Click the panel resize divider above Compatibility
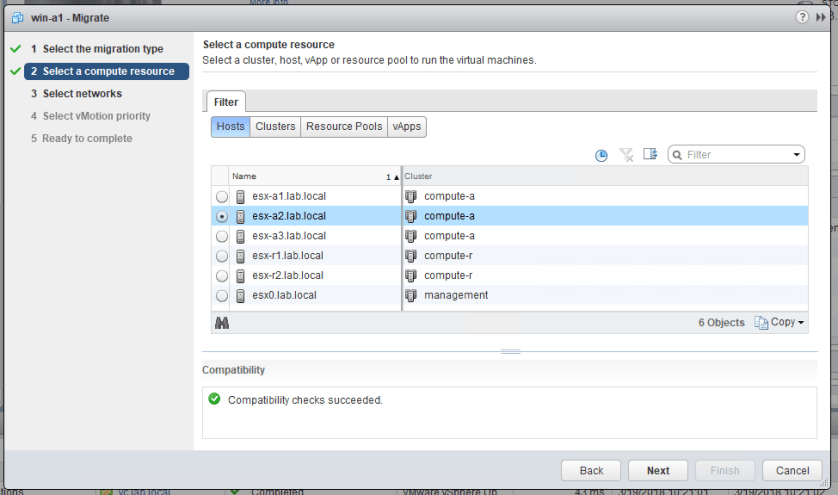Screen dimensions: 838x495 pyautogui.click(x=510, y=352)
